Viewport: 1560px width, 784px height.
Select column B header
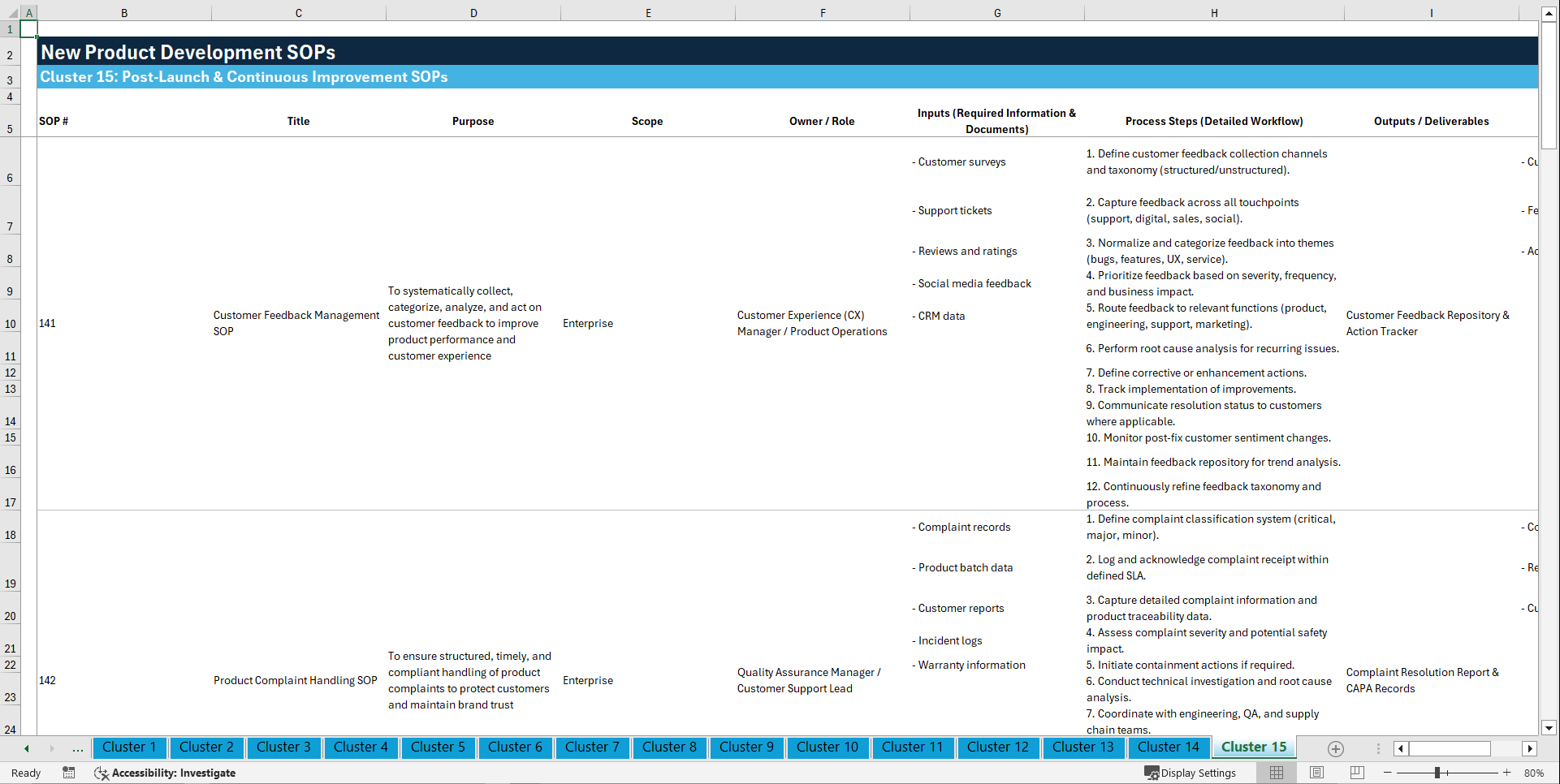[124, 13]
